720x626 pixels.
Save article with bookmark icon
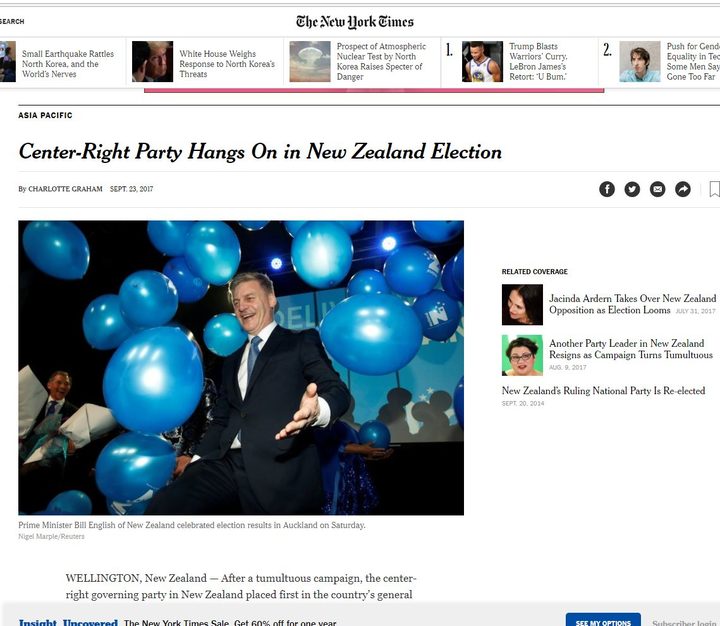pyautogui.click(x=714, y=189)
